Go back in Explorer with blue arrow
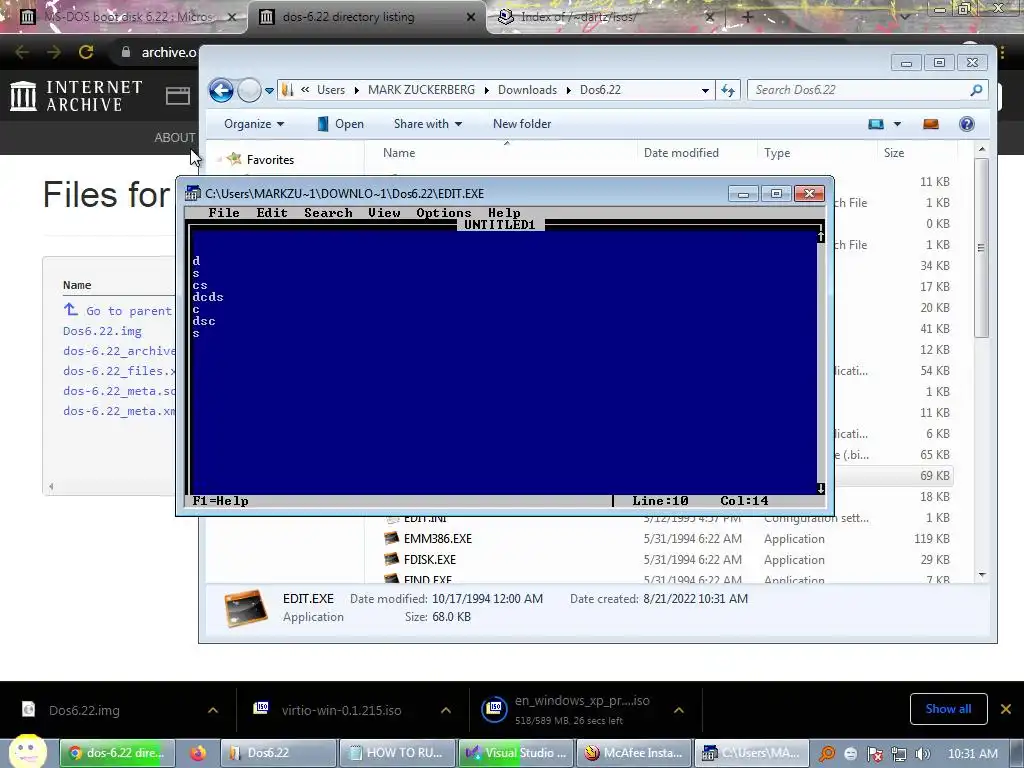 221,90
